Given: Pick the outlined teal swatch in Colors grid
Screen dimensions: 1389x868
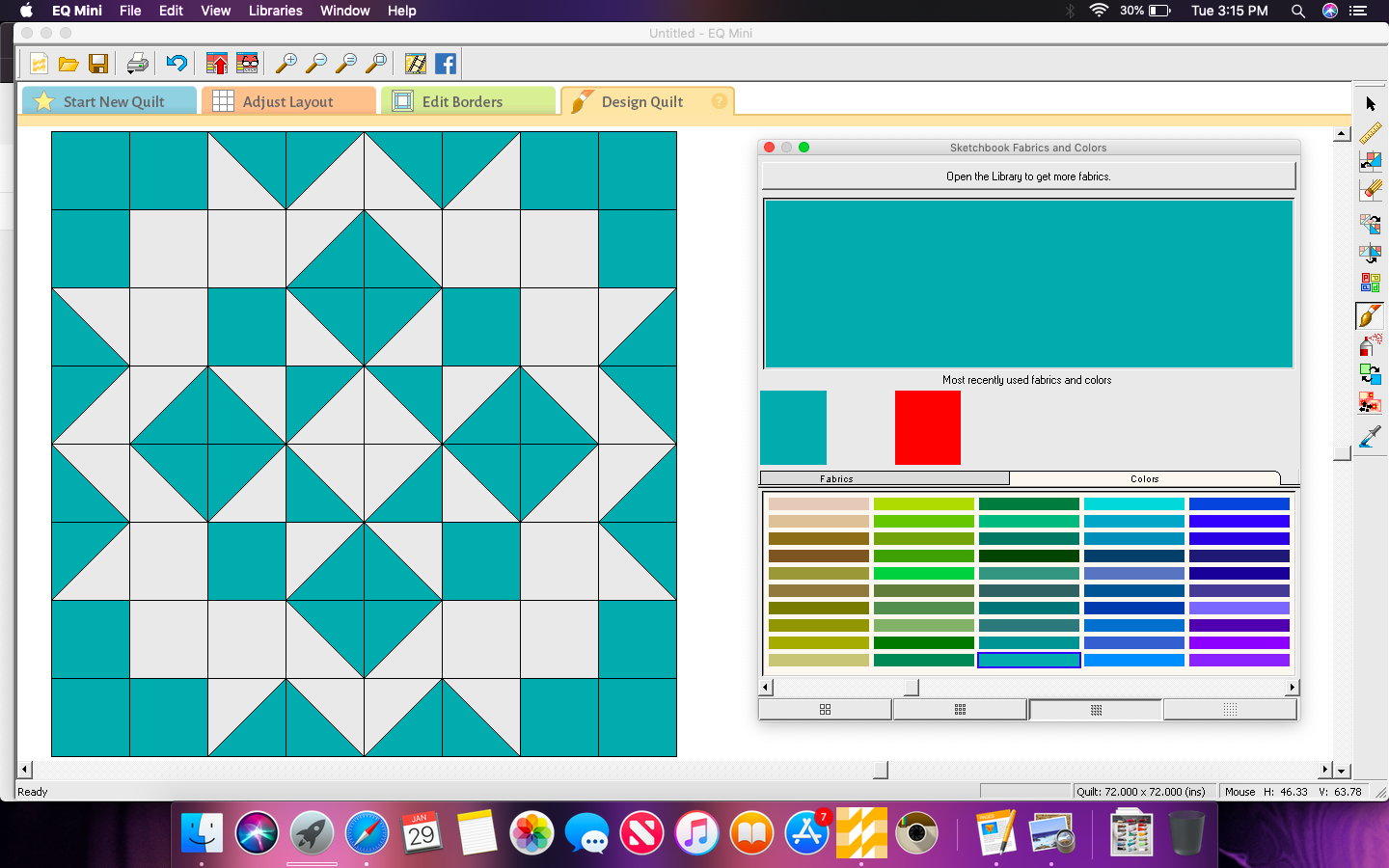Looking at the screenshot, I should [1029, 660].
